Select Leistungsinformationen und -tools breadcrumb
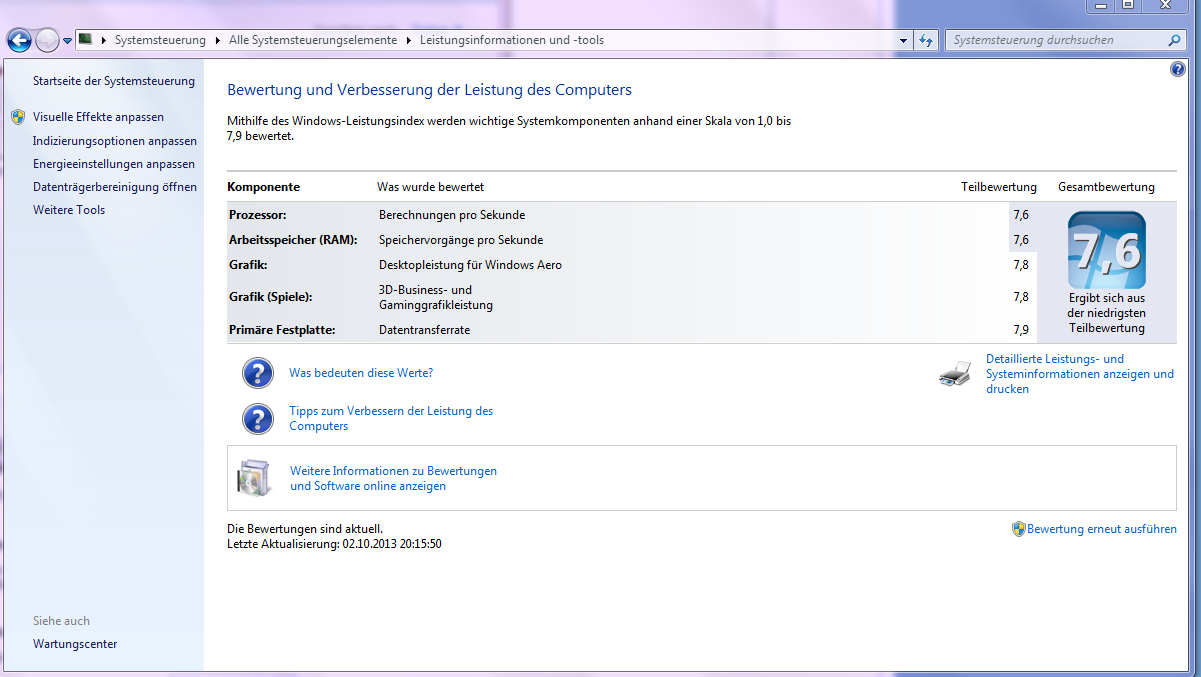This screenshot has height=677, width=1201. coord(512,40)
